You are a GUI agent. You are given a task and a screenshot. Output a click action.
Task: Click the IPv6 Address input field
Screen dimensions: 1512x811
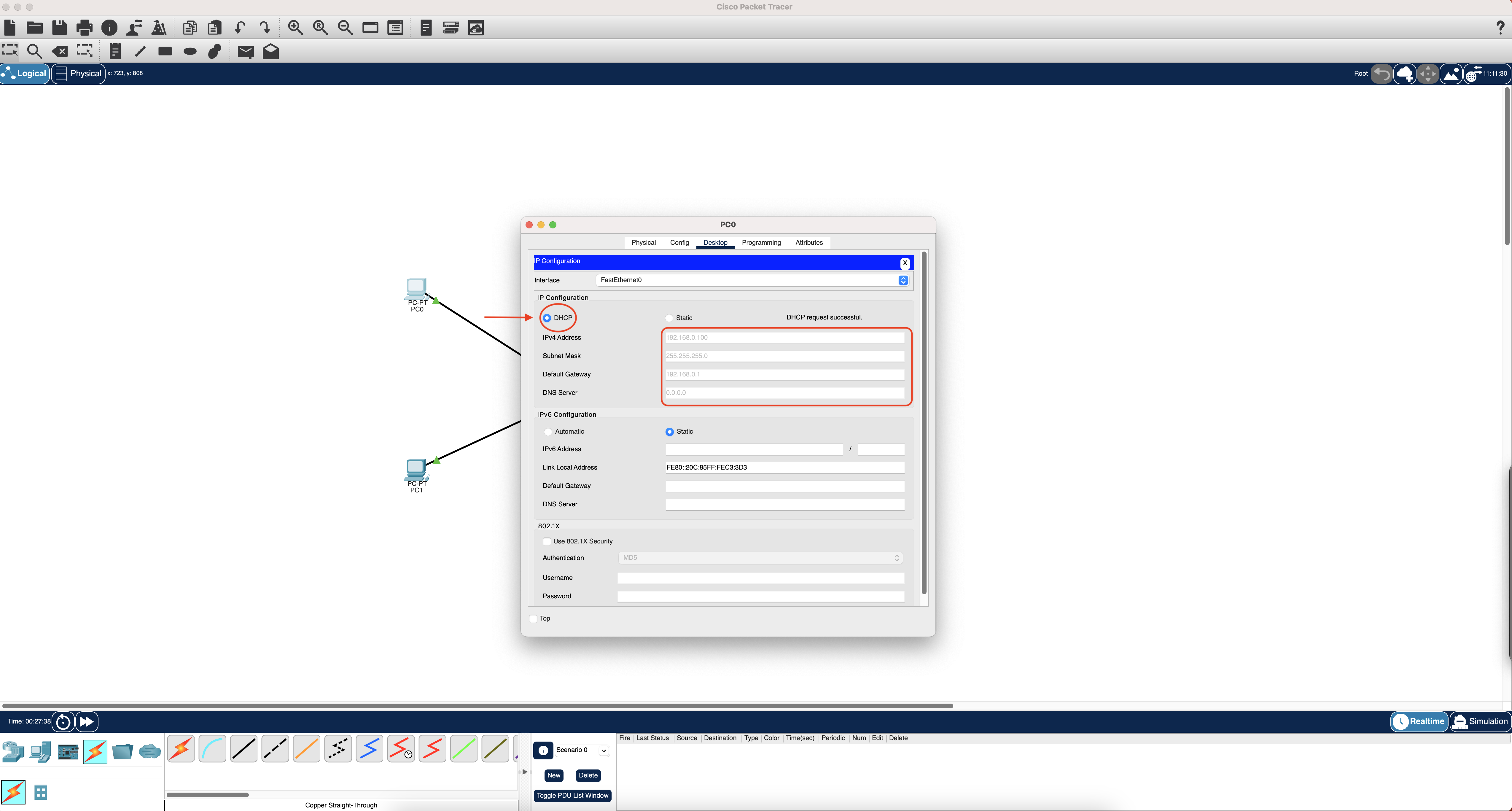754,449
